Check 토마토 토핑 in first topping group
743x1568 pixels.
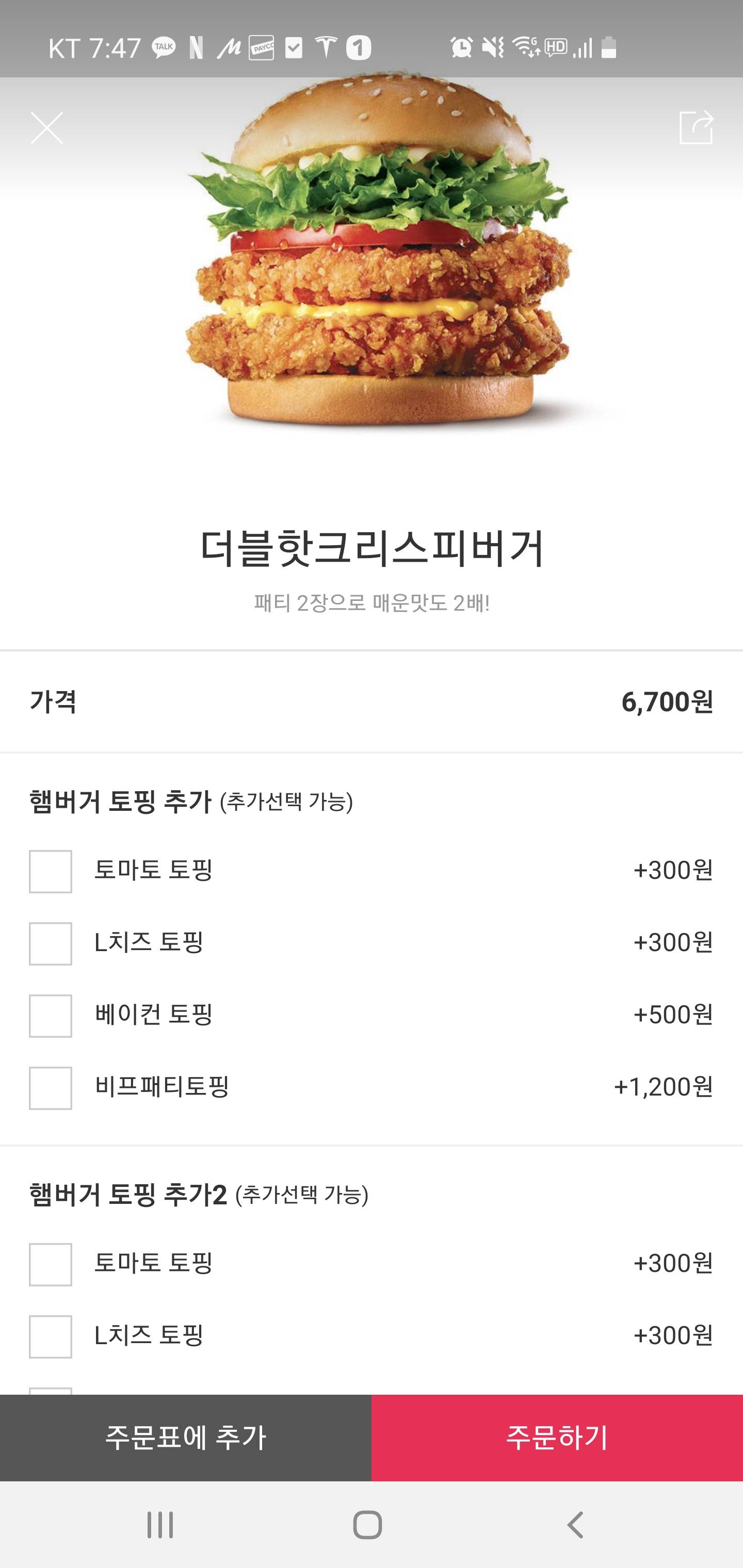(x=51, y=872)
